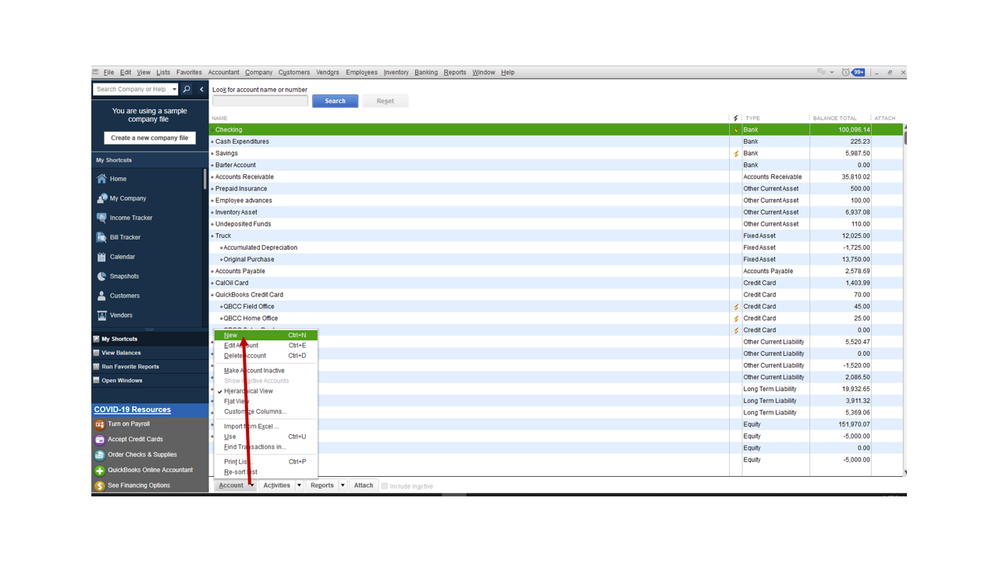This screenshot has height=562, width=999.
Task: Click the account name or number field
Action: point(260,101)
